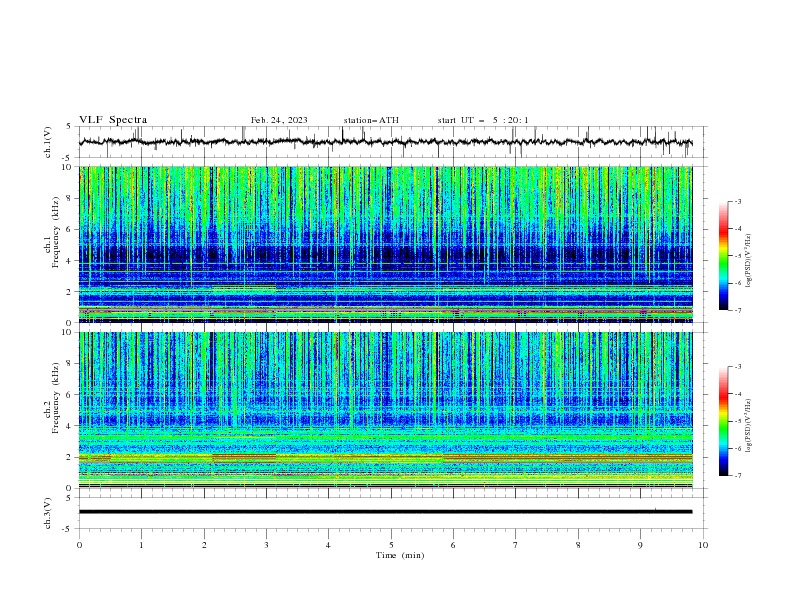
Task: Click the ch.2 color scale bar
Action: pyautogui.click(x=724, y=421)
